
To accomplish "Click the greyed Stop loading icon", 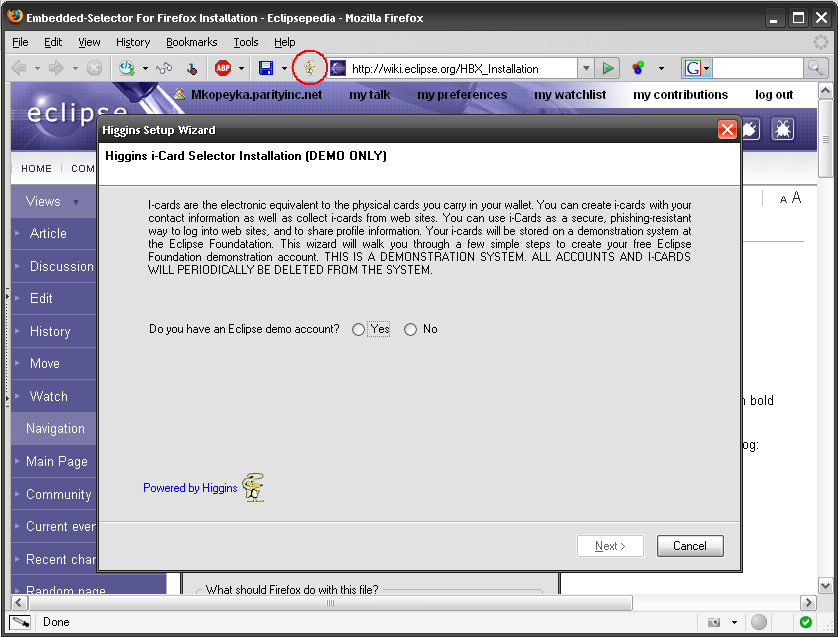I will 95,68.
